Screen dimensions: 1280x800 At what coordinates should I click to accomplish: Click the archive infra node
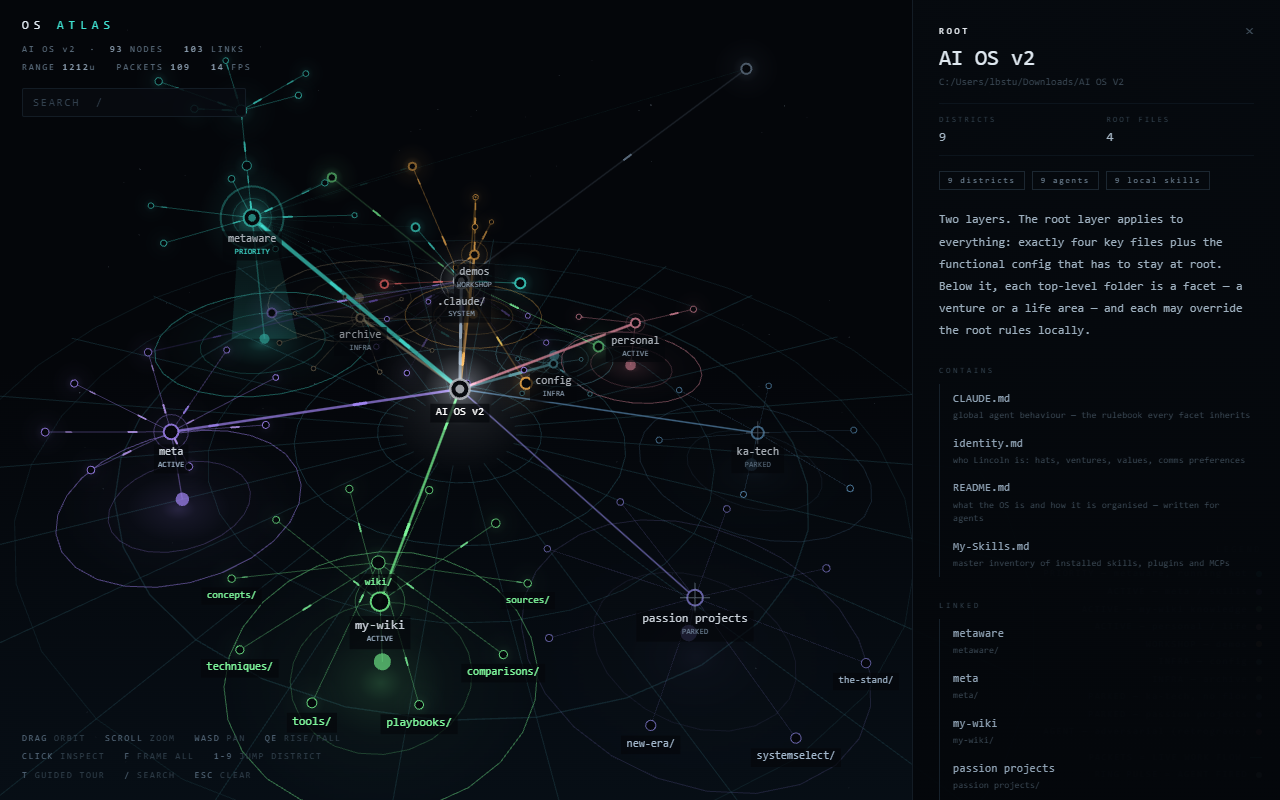(360, 318)
